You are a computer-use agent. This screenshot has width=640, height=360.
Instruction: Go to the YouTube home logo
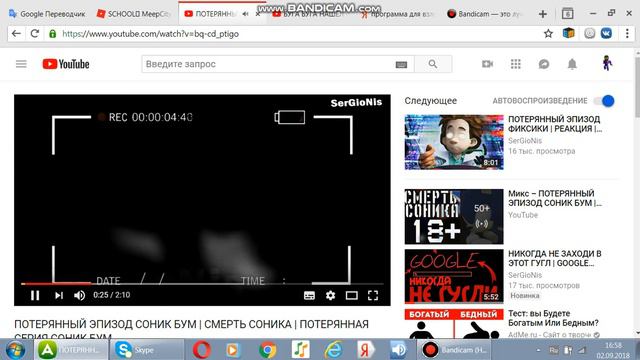pos(66,64)
